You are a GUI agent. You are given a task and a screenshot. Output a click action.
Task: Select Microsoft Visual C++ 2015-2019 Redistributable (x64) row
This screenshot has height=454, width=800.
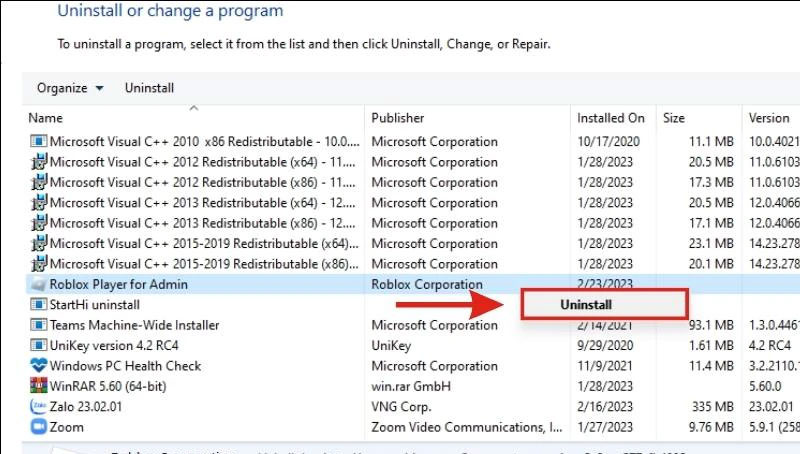(198, 243)
